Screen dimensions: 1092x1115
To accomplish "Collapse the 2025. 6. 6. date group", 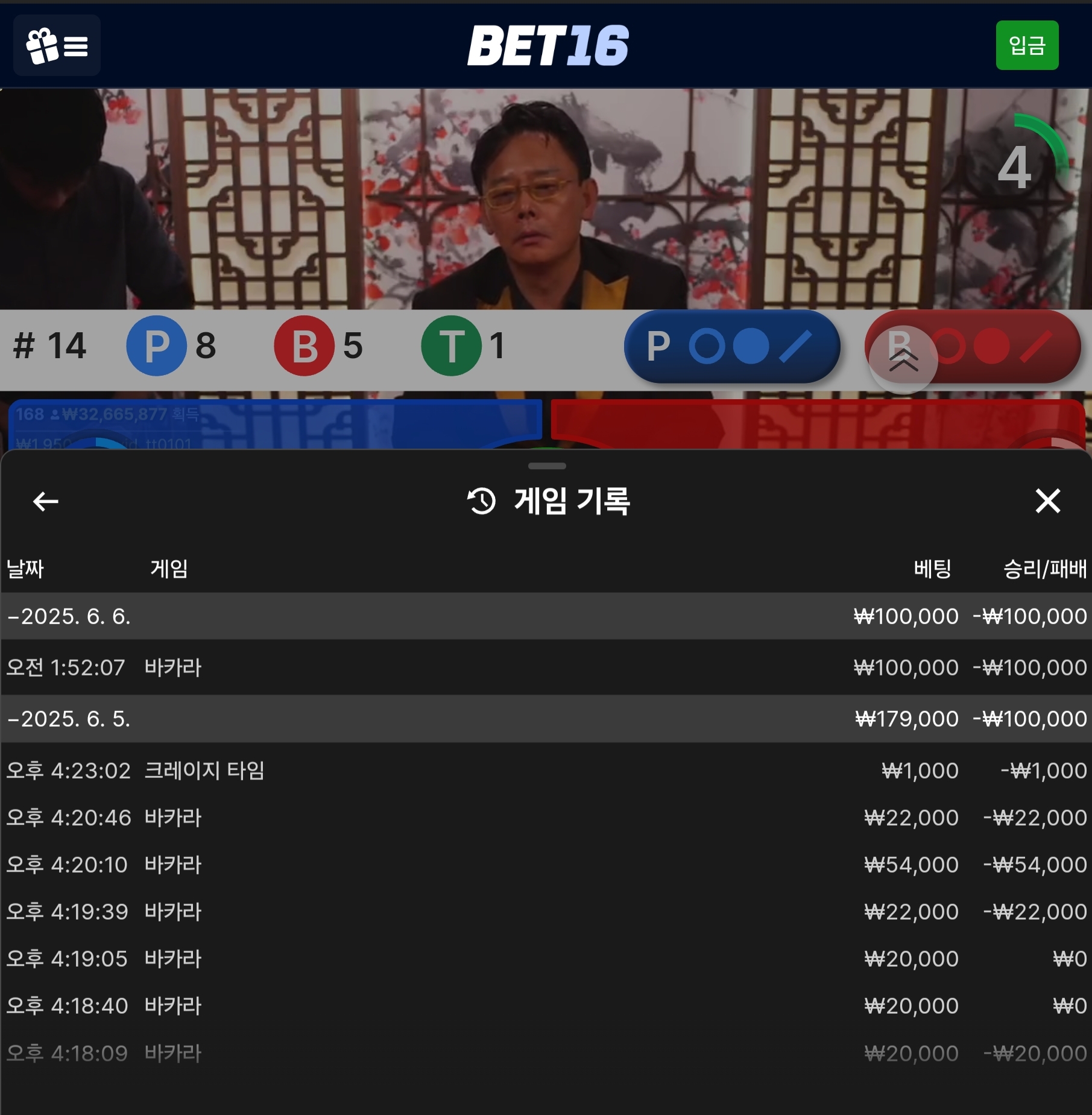I will click(546, 616).
